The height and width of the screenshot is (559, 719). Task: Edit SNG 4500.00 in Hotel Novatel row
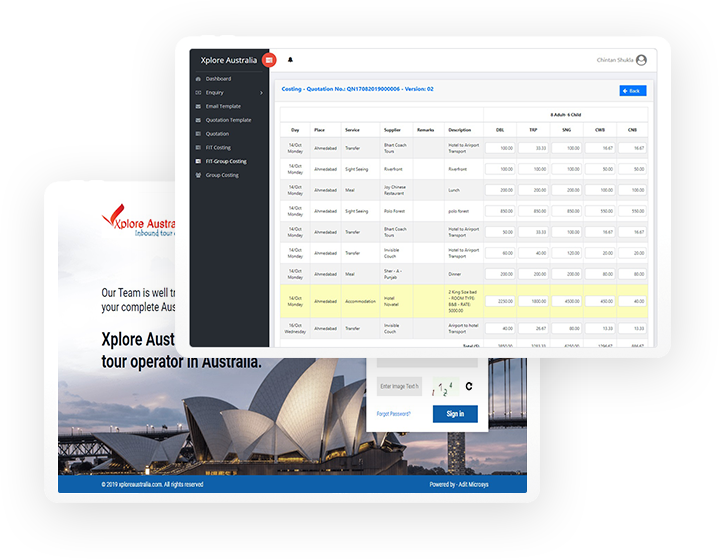click(x=566, y=301)
